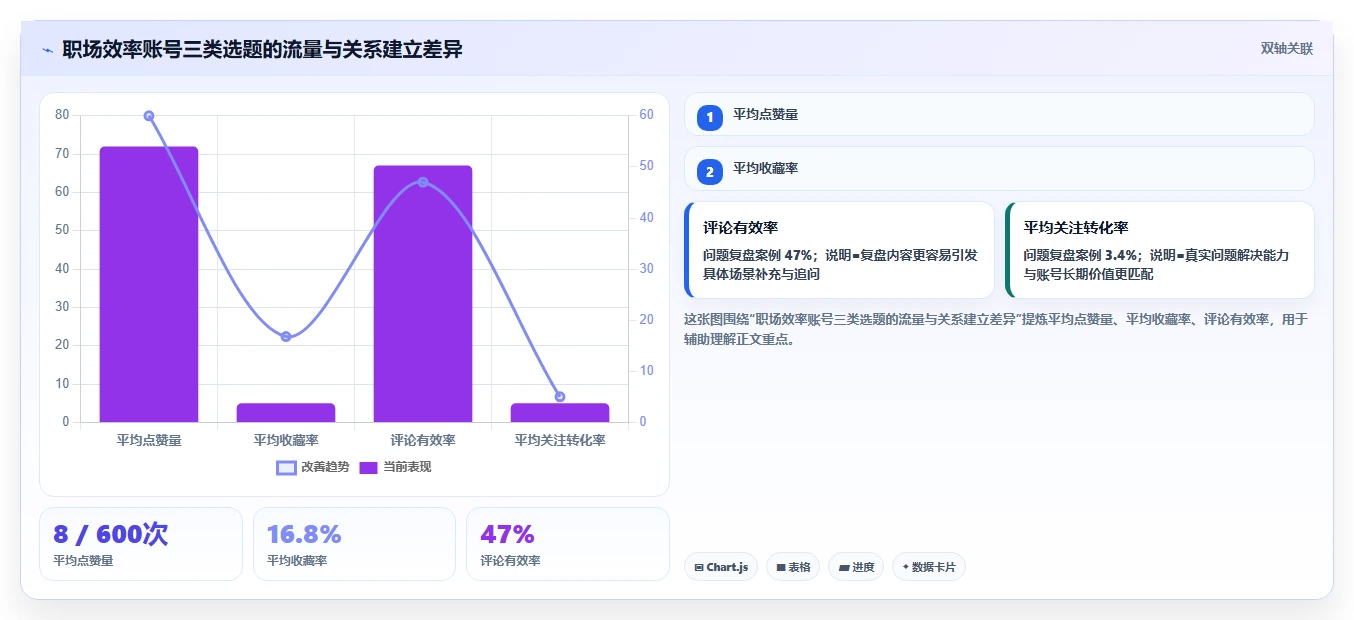Click line point above 平均点赞量

(x=149, y=116)
